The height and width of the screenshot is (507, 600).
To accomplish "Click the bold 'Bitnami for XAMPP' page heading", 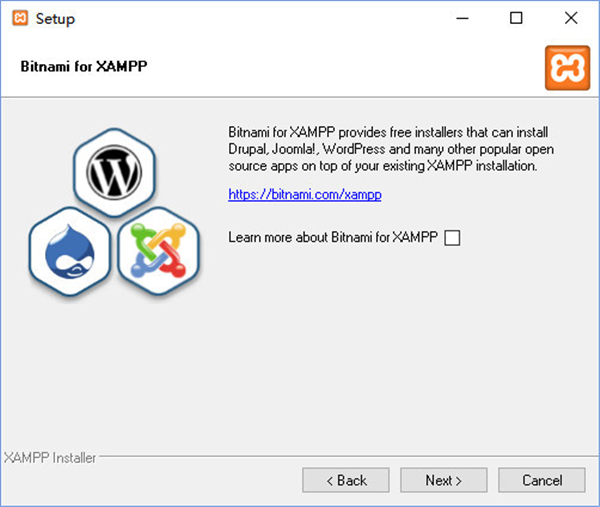I will pos(85,67).
